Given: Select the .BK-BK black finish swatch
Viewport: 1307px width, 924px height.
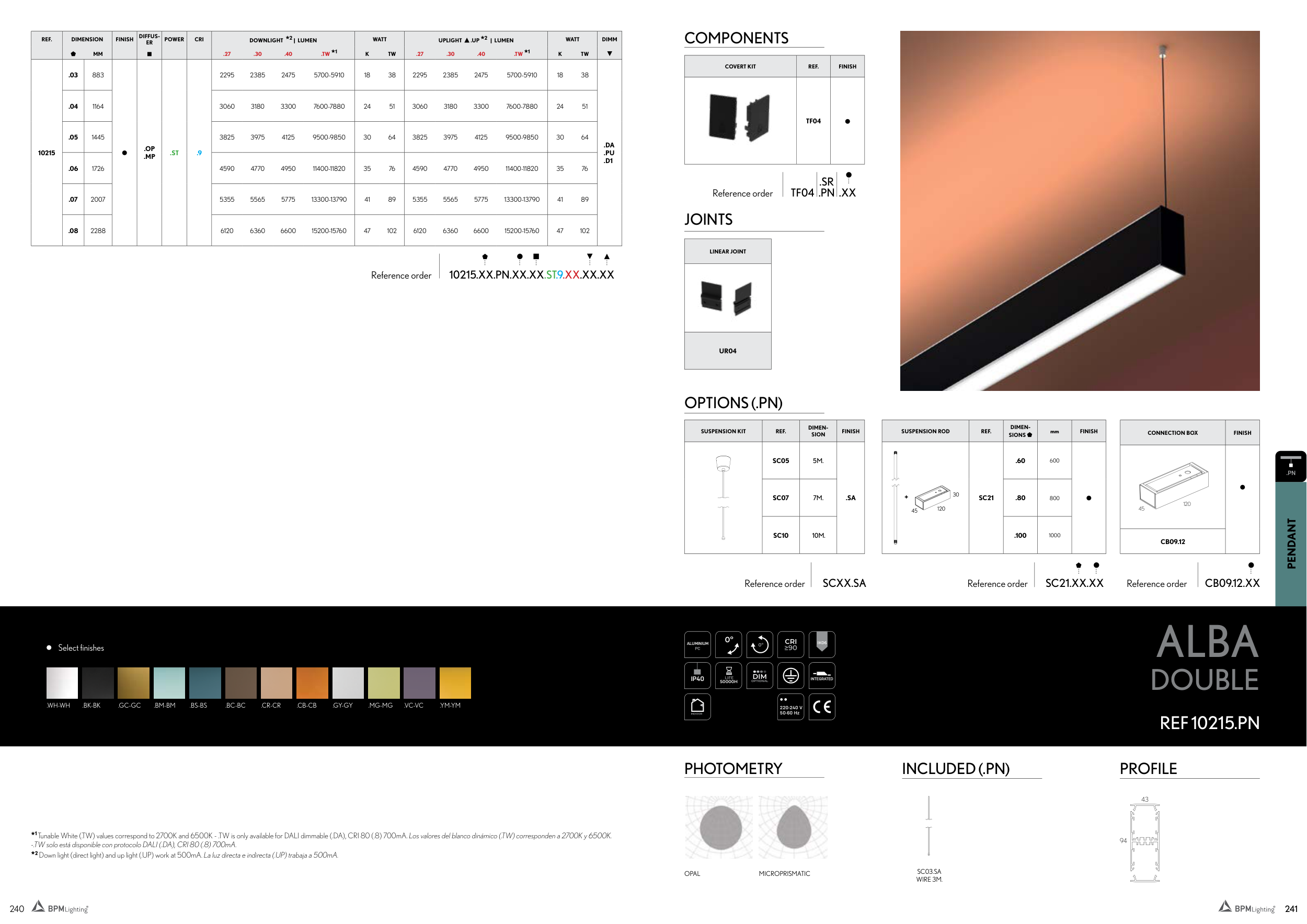Looking at the screenshot, I should 98,683.
